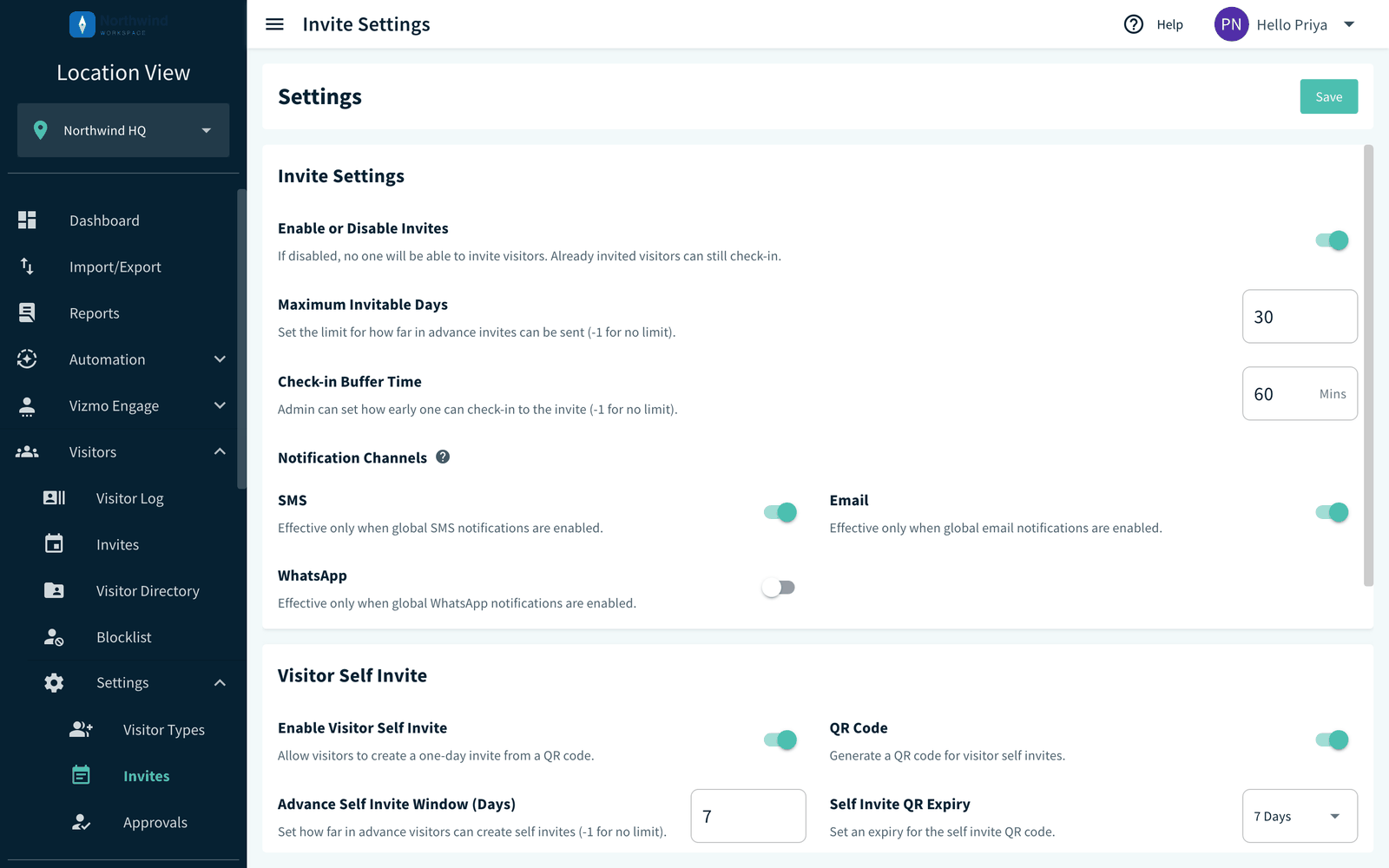The height and width of the screenshot is (868, 1389).
Task: Click the Automation icon
Action: point(27,359)
